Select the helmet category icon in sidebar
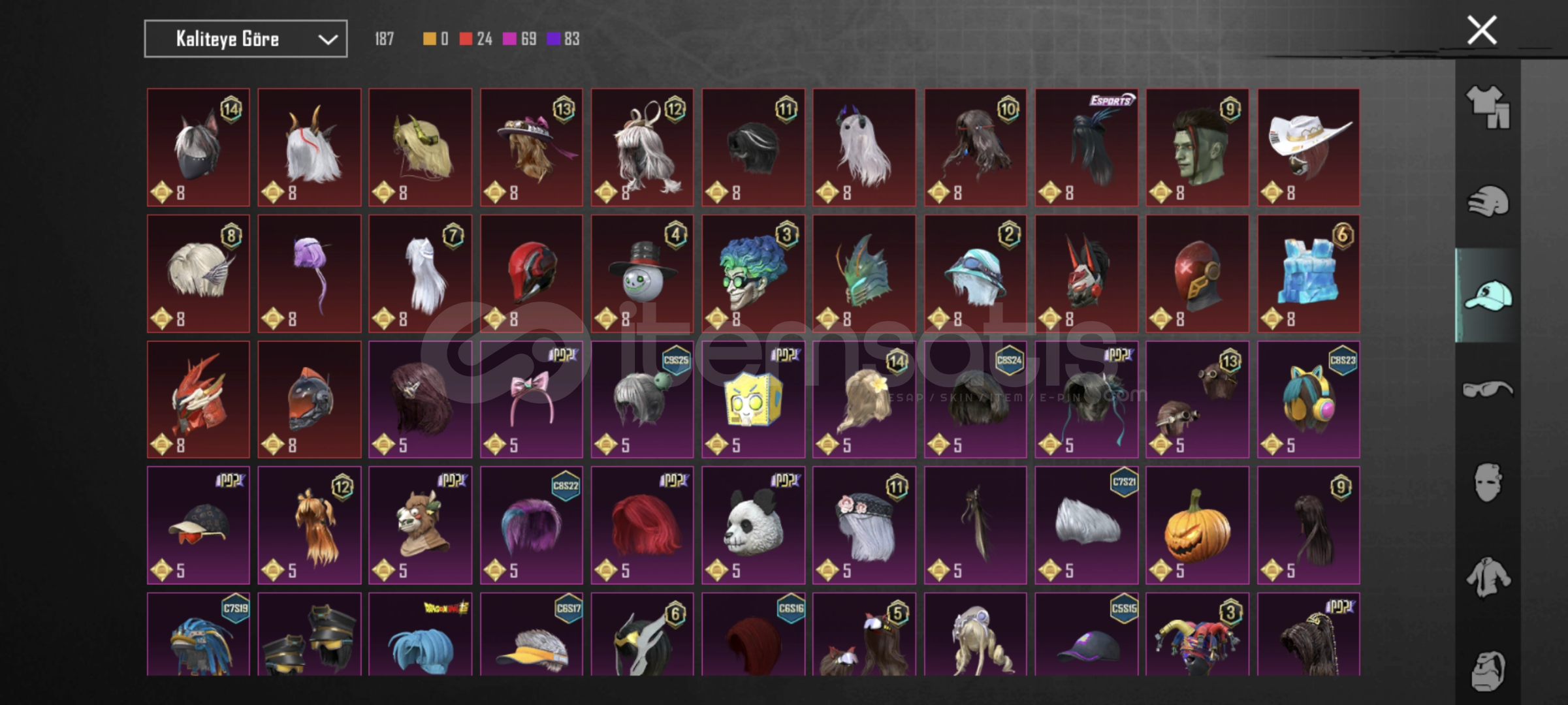Screen dimensions: 1568x705 click(1488, 201)
